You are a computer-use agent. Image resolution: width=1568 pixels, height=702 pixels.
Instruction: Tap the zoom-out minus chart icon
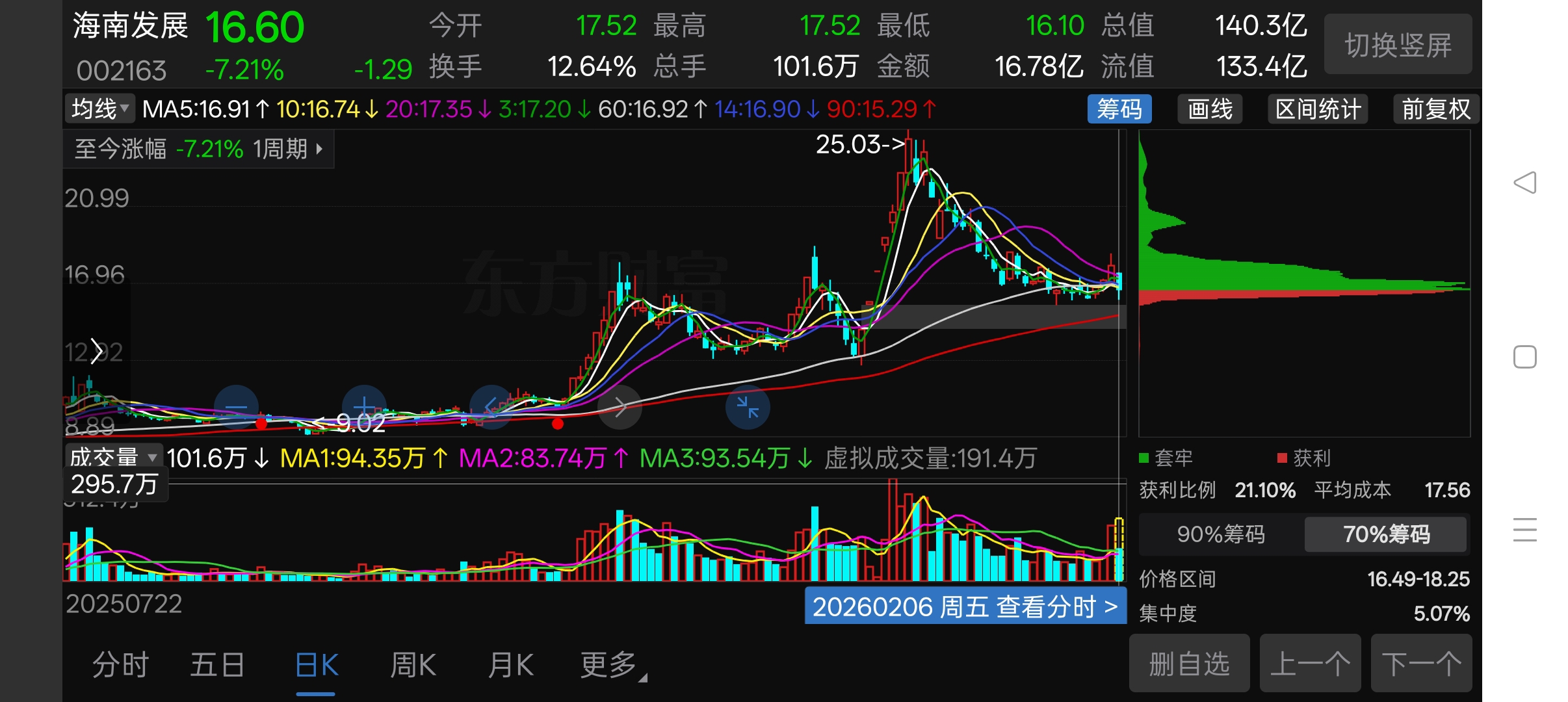coord(236,408)
